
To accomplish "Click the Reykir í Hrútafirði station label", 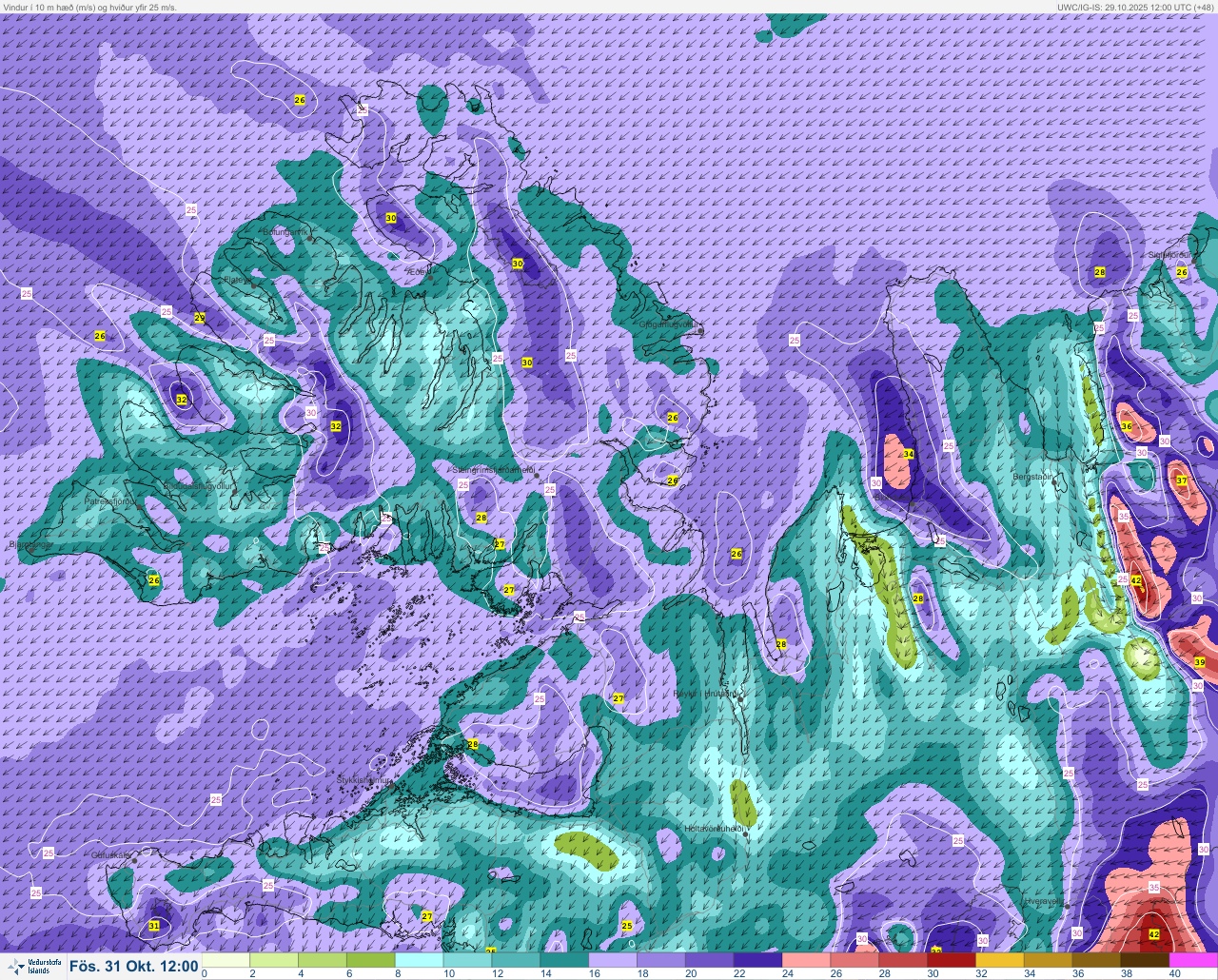I will pyautogui.click(x=705, y=694).
